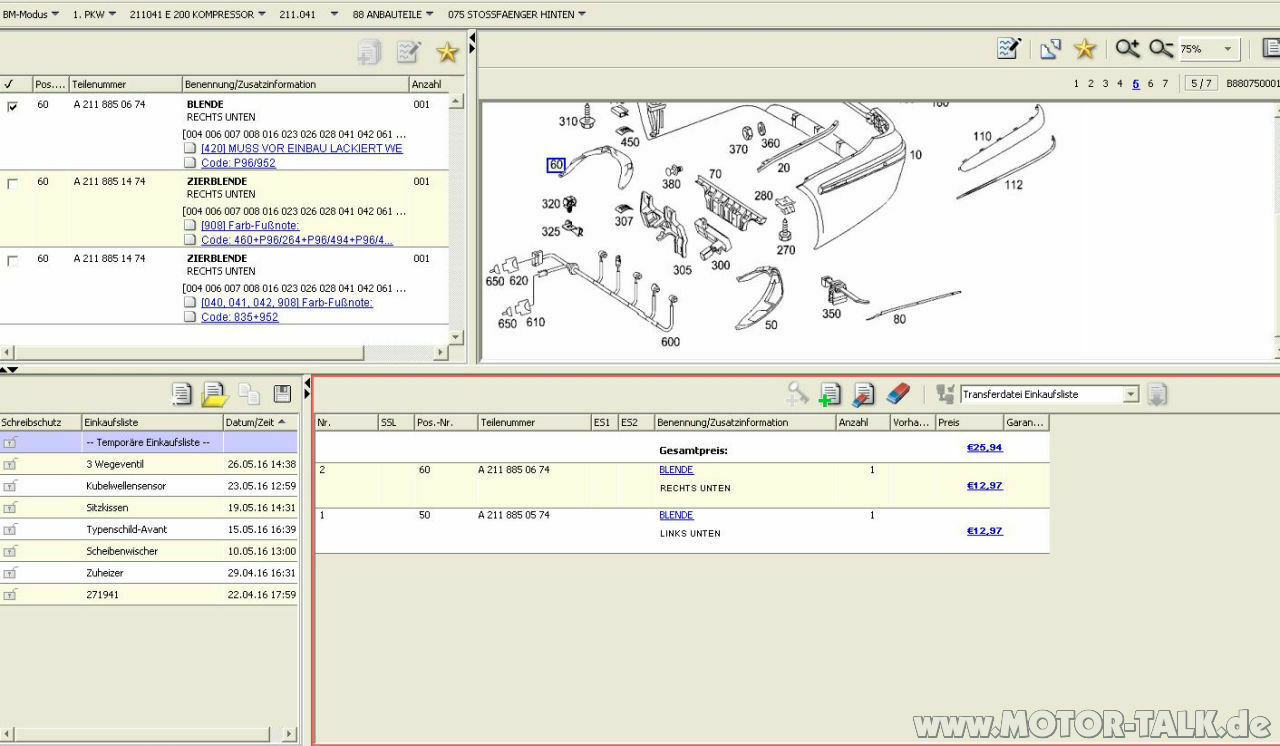The image size is (1280, 746).
Task: Add a part manually with the green plus icon
Action: [x=829, y=395]
